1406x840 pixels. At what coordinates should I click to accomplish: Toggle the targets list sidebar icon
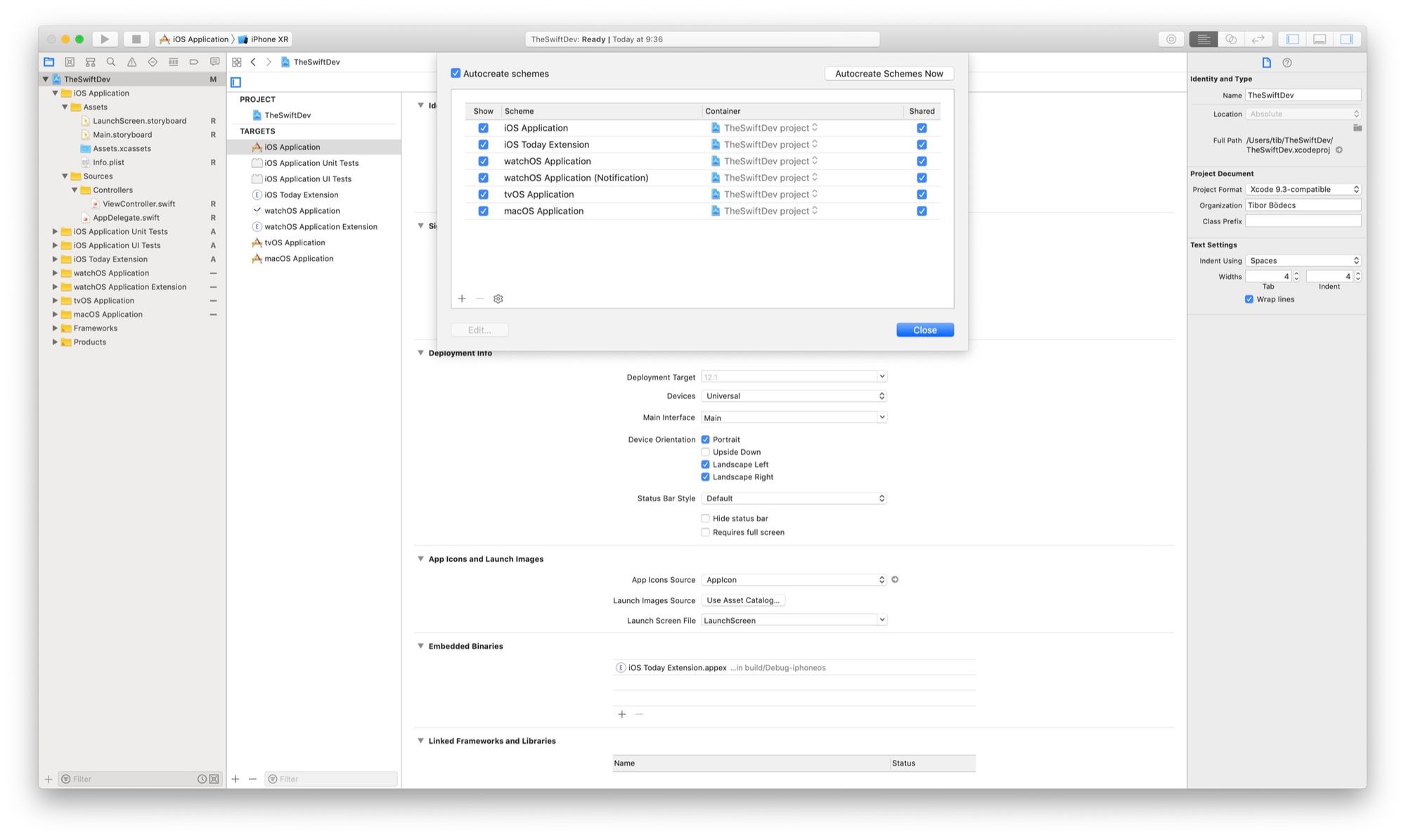(x=236, y=82)
